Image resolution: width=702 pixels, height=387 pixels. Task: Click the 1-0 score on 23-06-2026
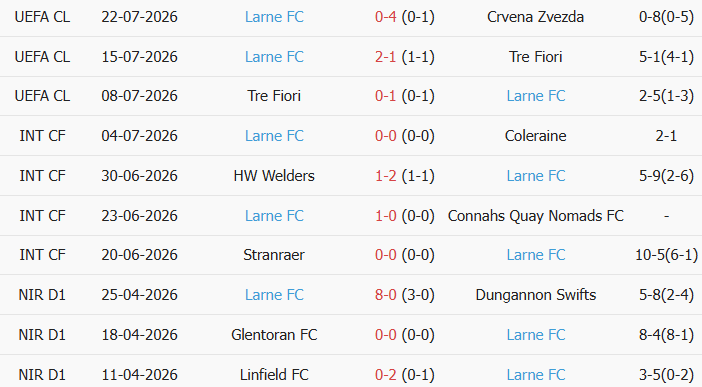pyautogui.click(x=385, y=216)
